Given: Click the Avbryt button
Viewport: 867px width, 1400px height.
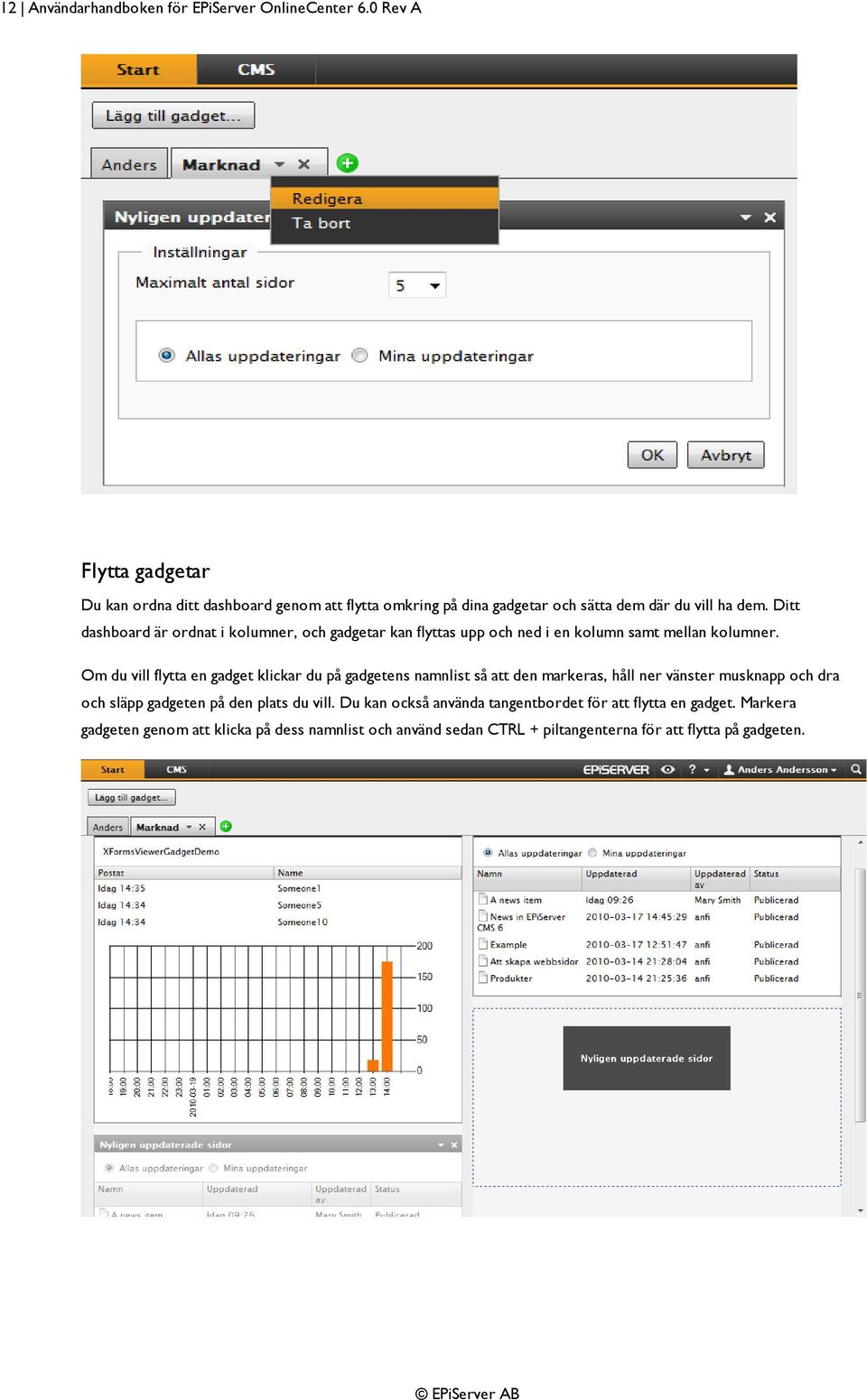Looking at the screenshot, I should pyautogui.click(x=726, y=455).
